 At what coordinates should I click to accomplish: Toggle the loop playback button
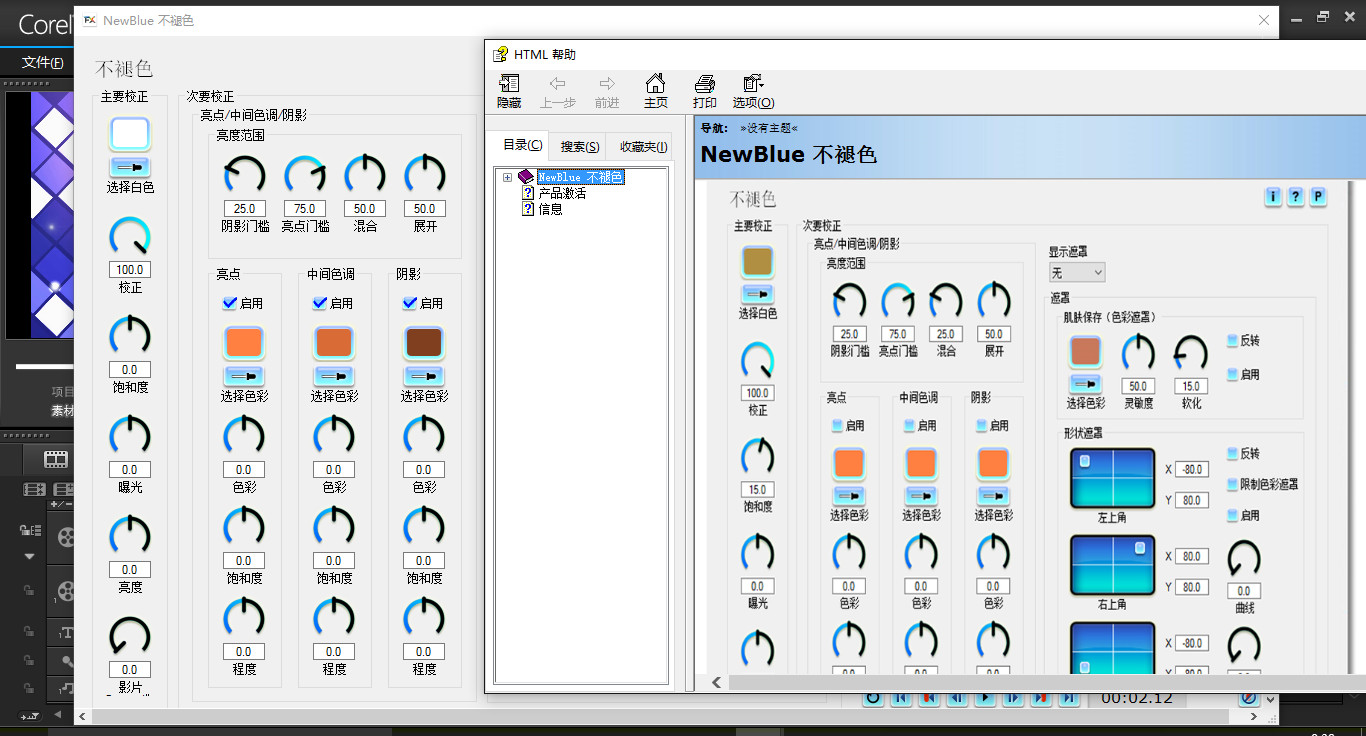(872, 698)
